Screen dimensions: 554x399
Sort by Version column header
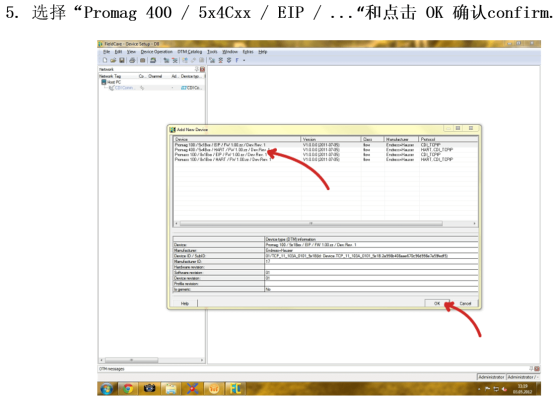click(331, 139)
